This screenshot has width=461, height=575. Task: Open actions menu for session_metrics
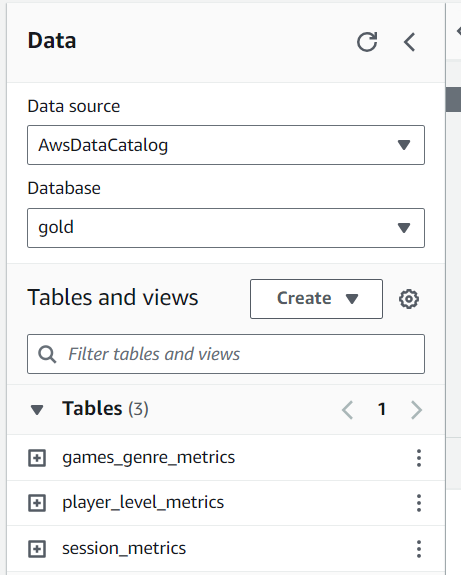coord(419,549)
